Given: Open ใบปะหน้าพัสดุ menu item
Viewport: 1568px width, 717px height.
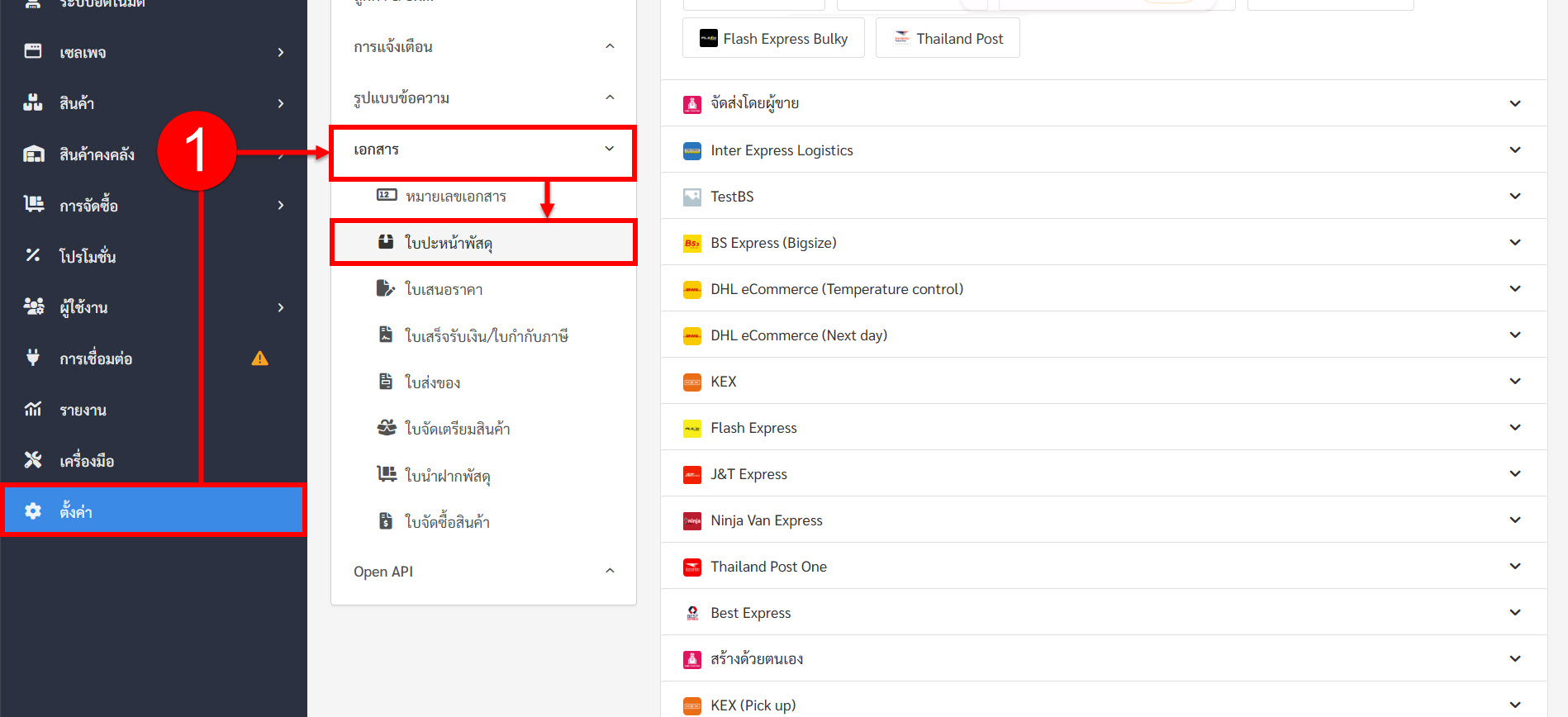Looking at the screenshot, I should (483, 243).
